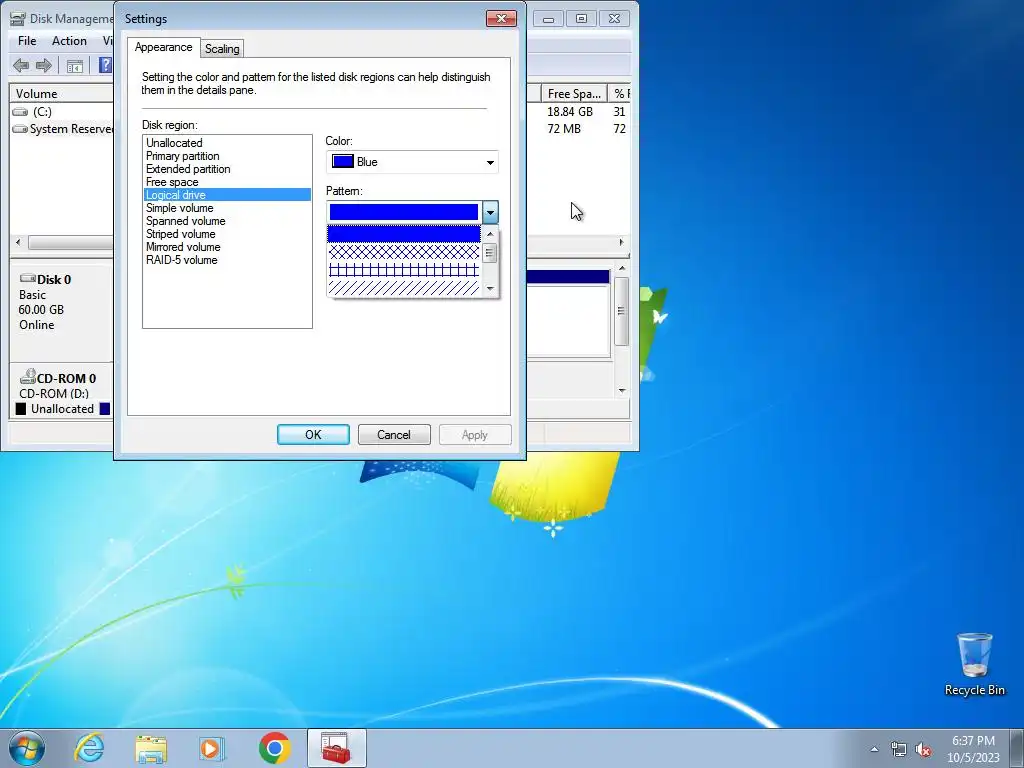Click the muted volume icon in system tray
This screenshot has width=1024, height=768.
pos(923,749)
